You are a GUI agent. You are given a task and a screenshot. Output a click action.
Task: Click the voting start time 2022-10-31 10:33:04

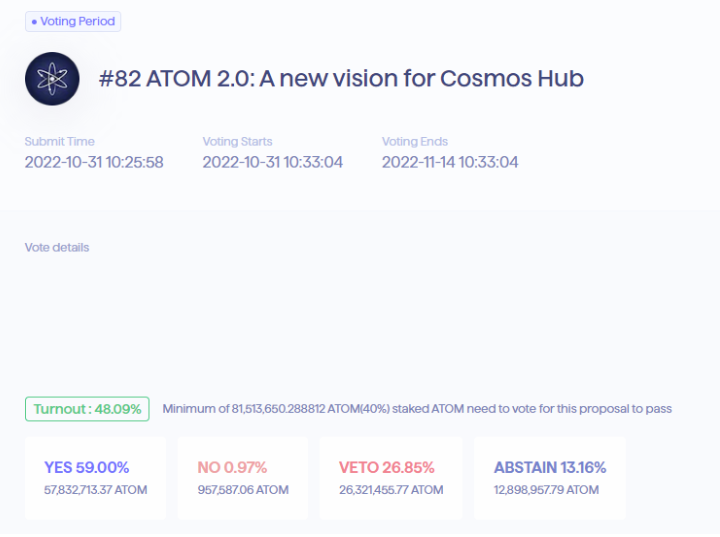pos(273,162)
